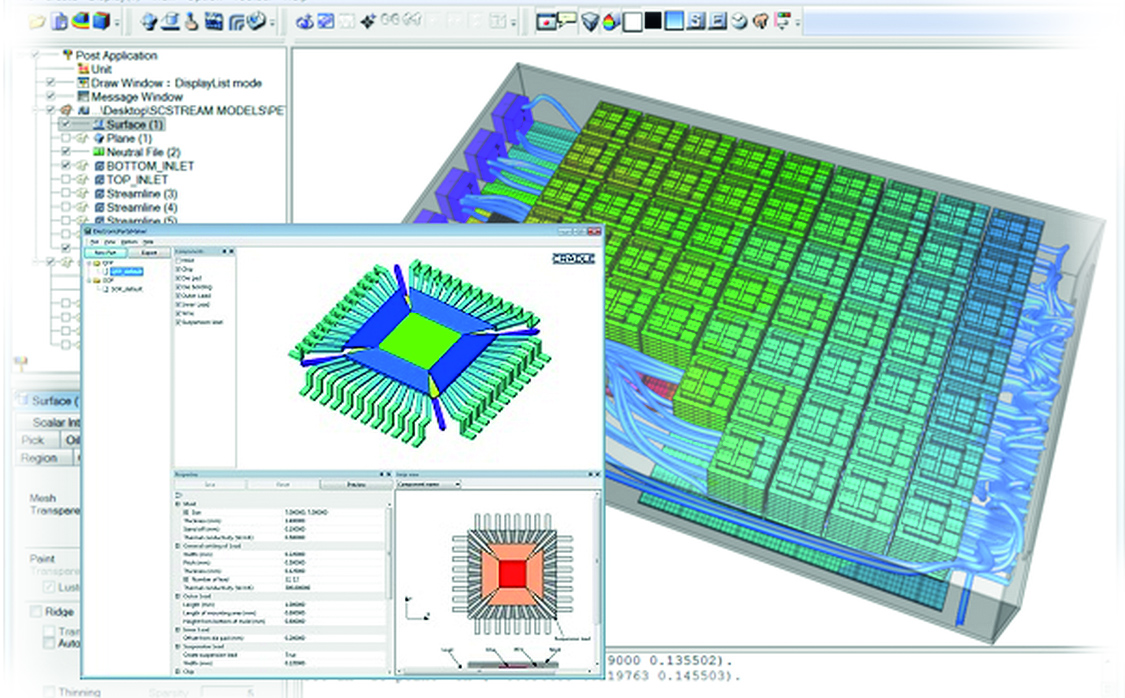Click the toolbar icon with letter E

point(717,22)
